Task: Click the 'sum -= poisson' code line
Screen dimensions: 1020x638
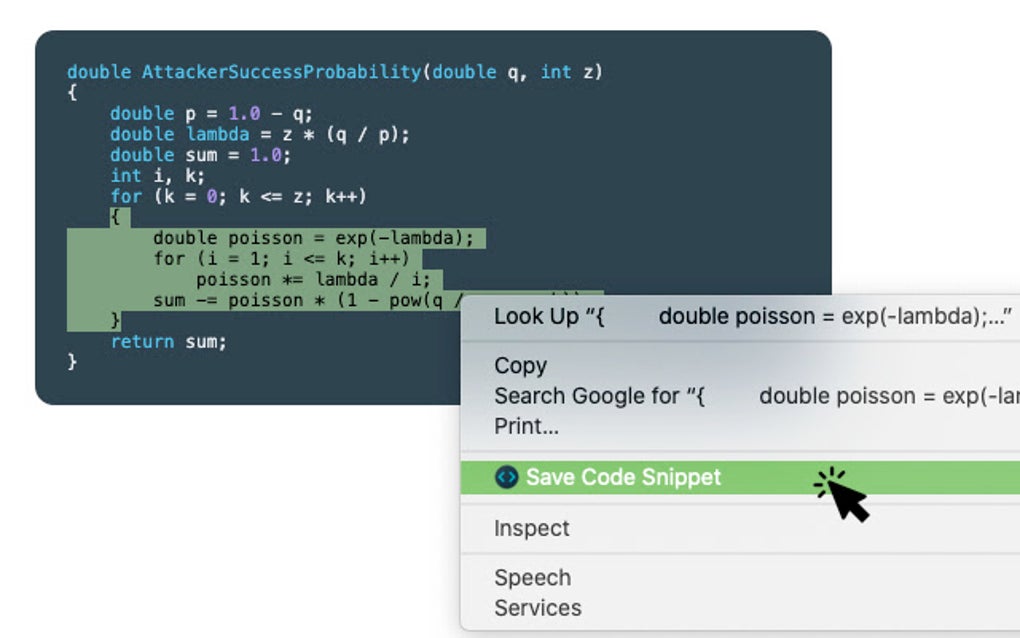Action: click(306, 300)
